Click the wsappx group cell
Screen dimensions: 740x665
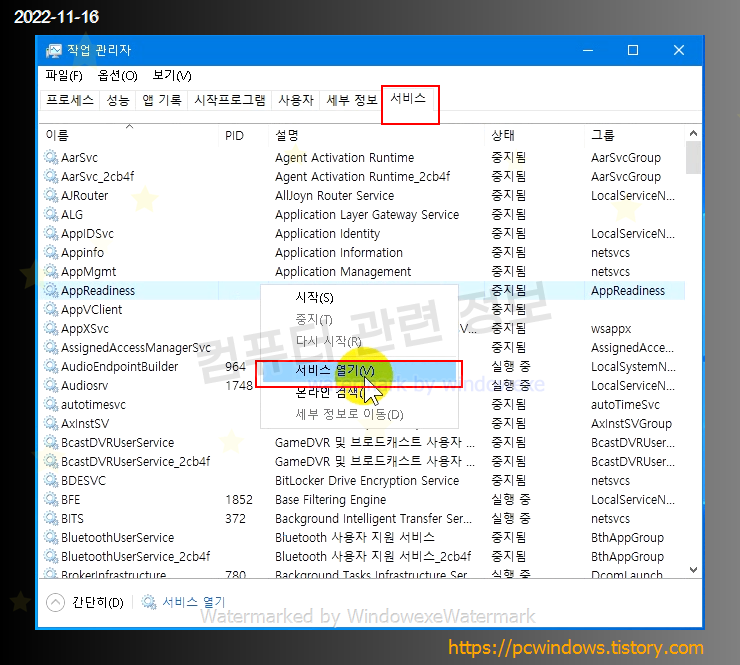pos(611,328)
